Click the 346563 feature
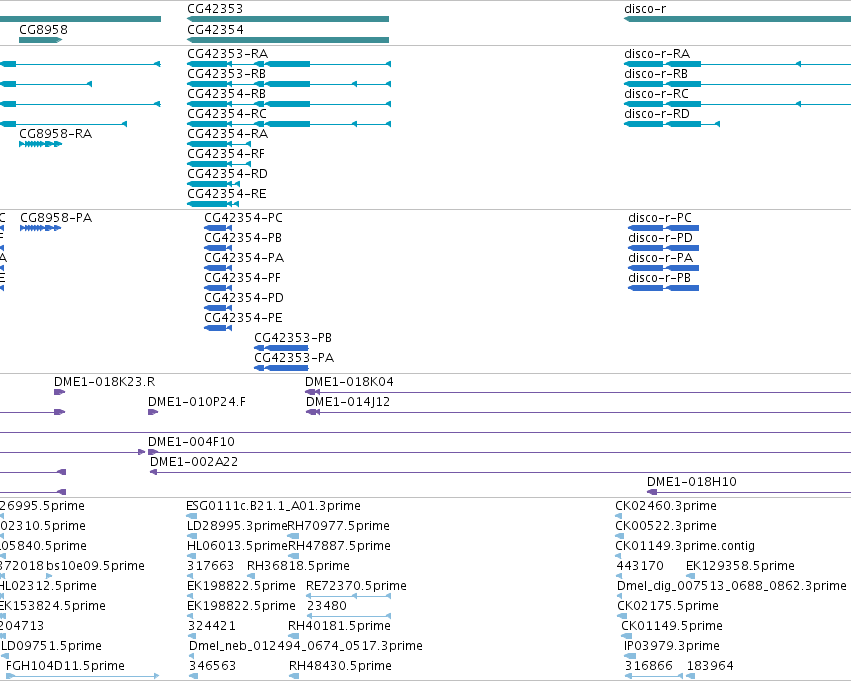Image resolution: width=851 pixels, height=681 pixels. point(193,676)
